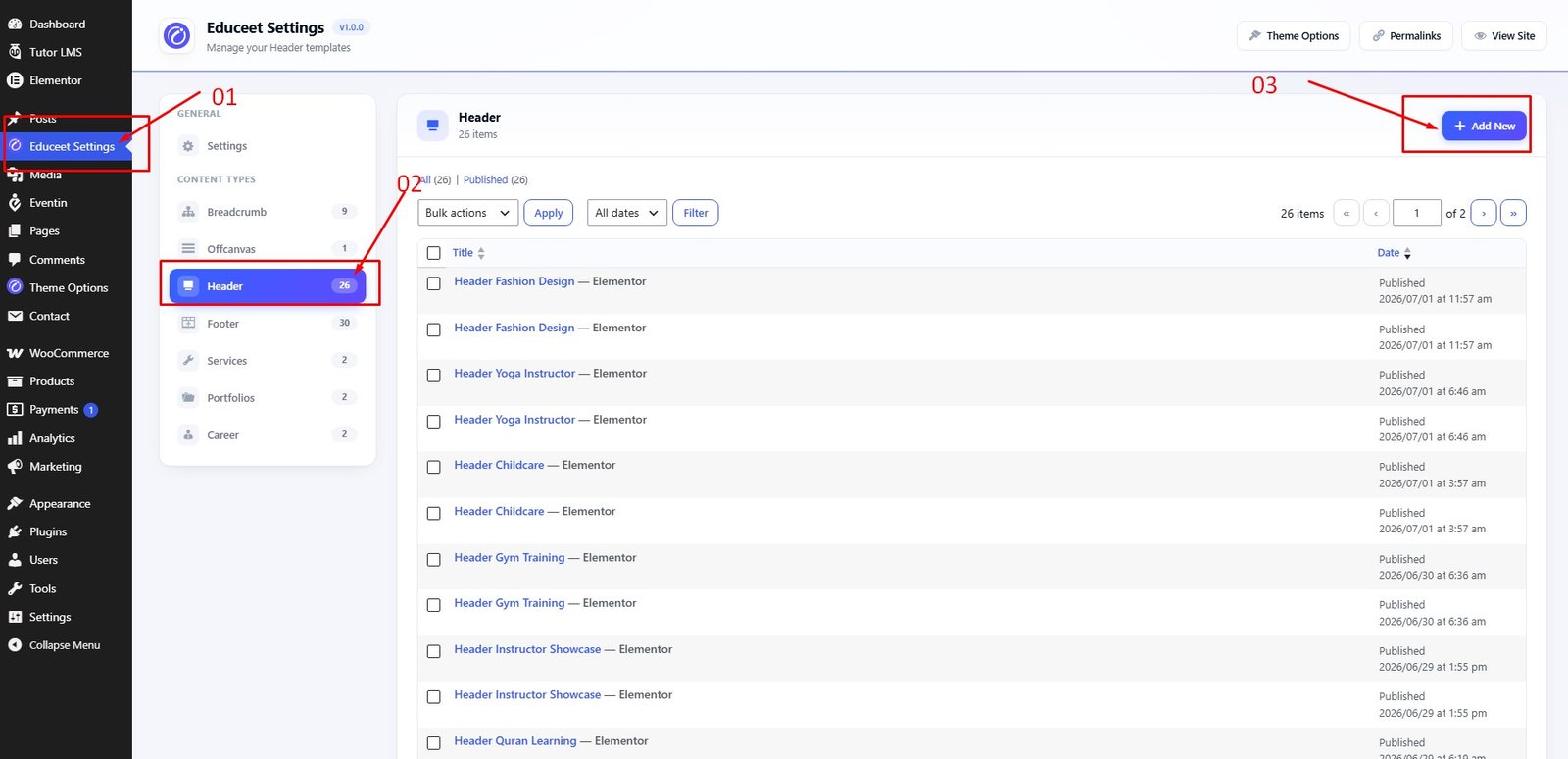Click the Comments bubble icon
This screenshot has height=759, width=1568.
15,260
